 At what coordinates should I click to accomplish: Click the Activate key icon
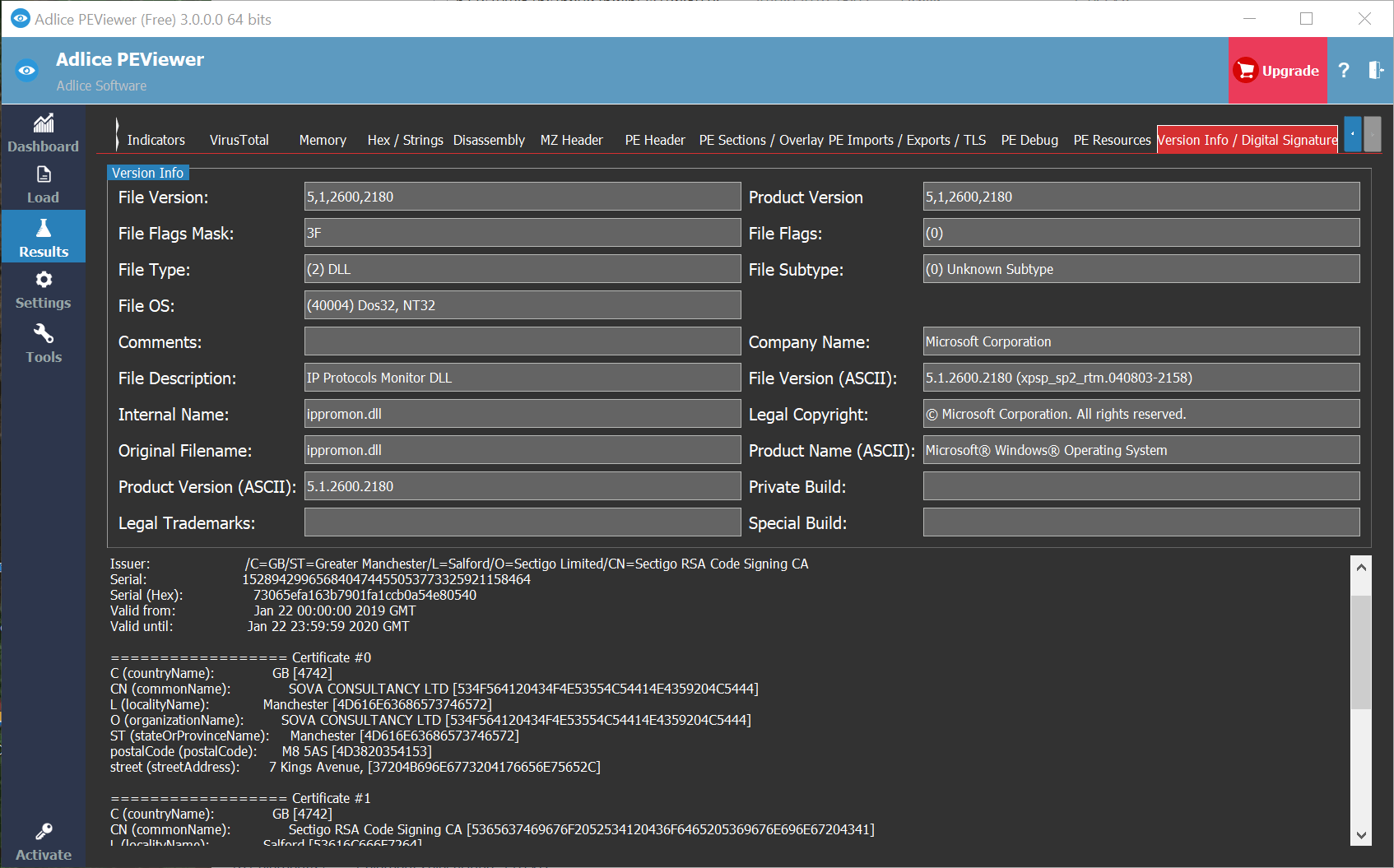click(44, 832)
